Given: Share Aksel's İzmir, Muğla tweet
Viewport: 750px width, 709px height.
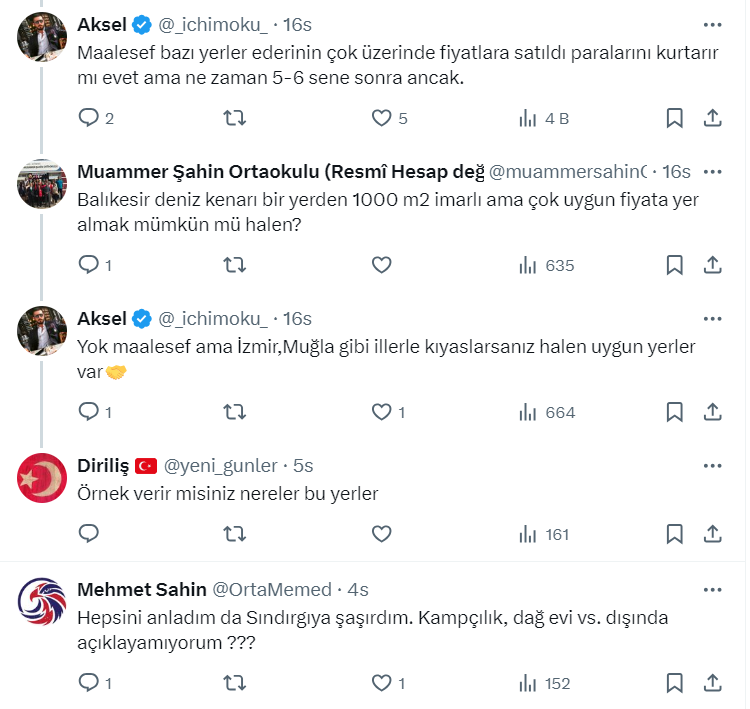Looking at the screenshot, I should [713, 412].
